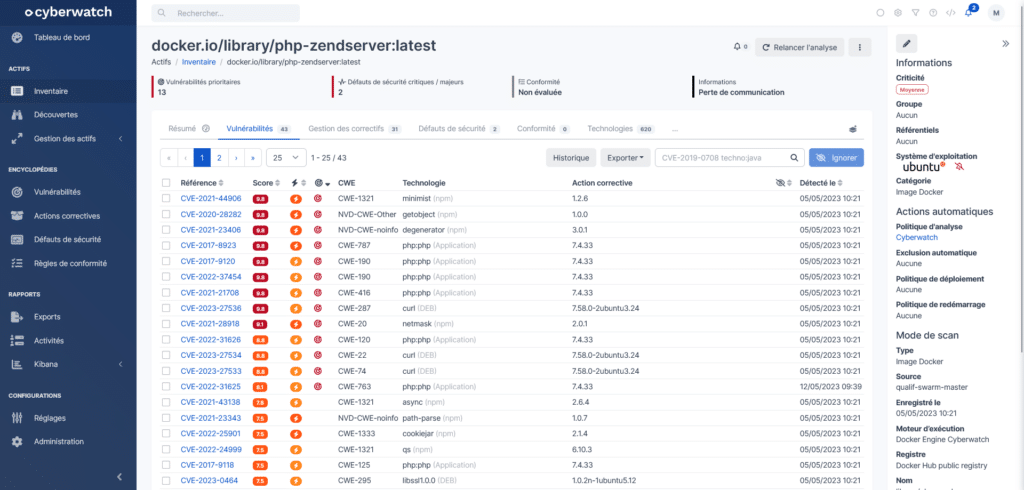Open the filter funnel icon in top bar

point(916,12)
